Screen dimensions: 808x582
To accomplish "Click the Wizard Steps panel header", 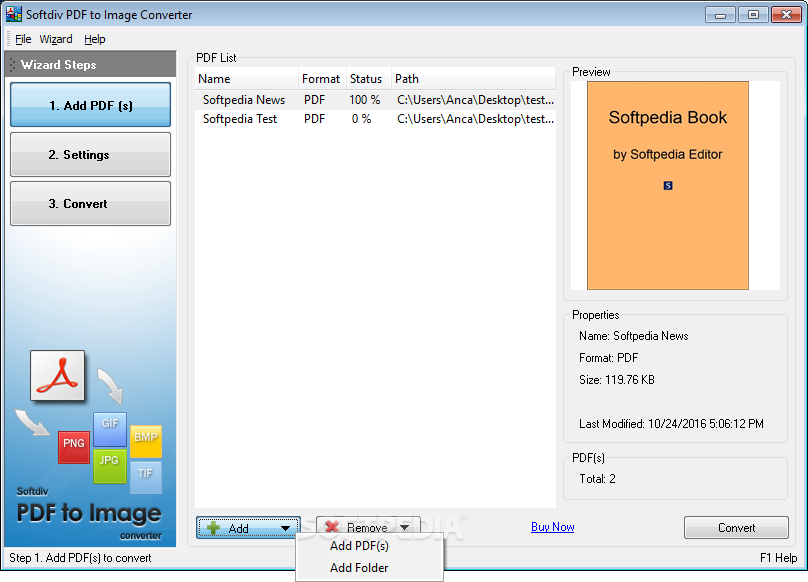I will click(90, 64).
